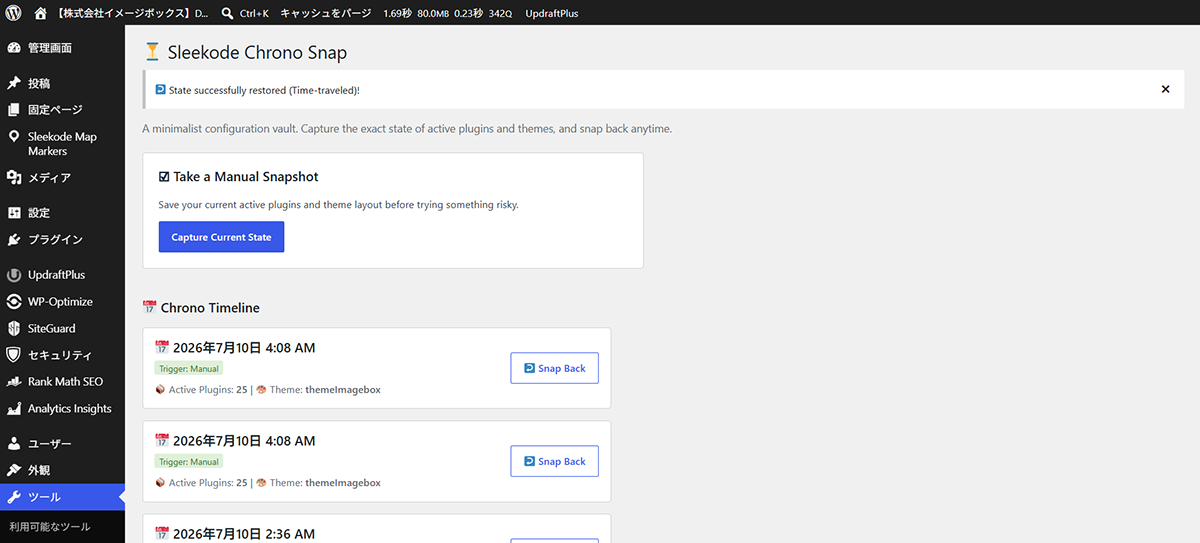Open the プラグイン menu item

[x=62, y=240]
